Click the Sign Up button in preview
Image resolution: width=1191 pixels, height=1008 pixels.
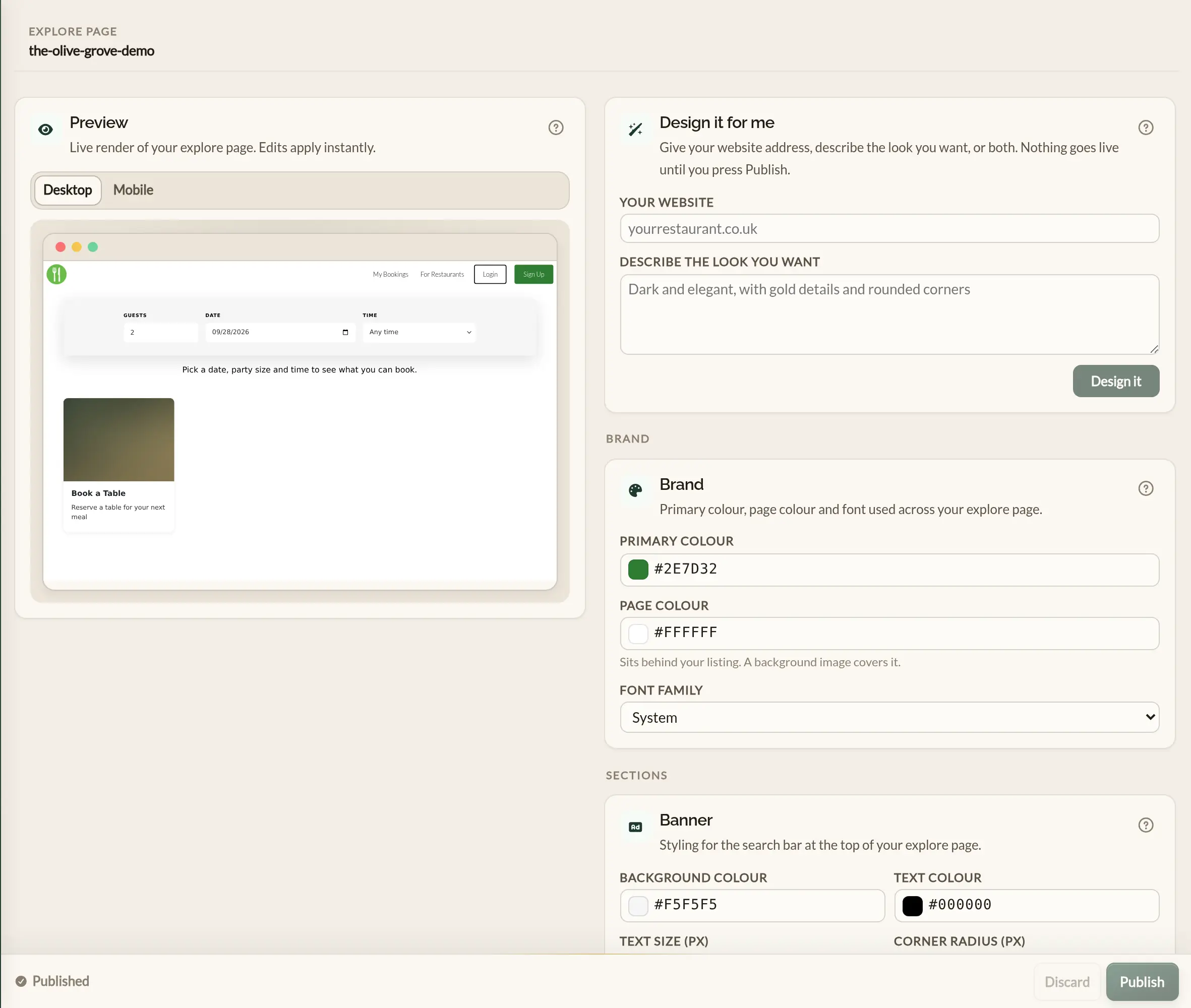click(x=533, y=274)
